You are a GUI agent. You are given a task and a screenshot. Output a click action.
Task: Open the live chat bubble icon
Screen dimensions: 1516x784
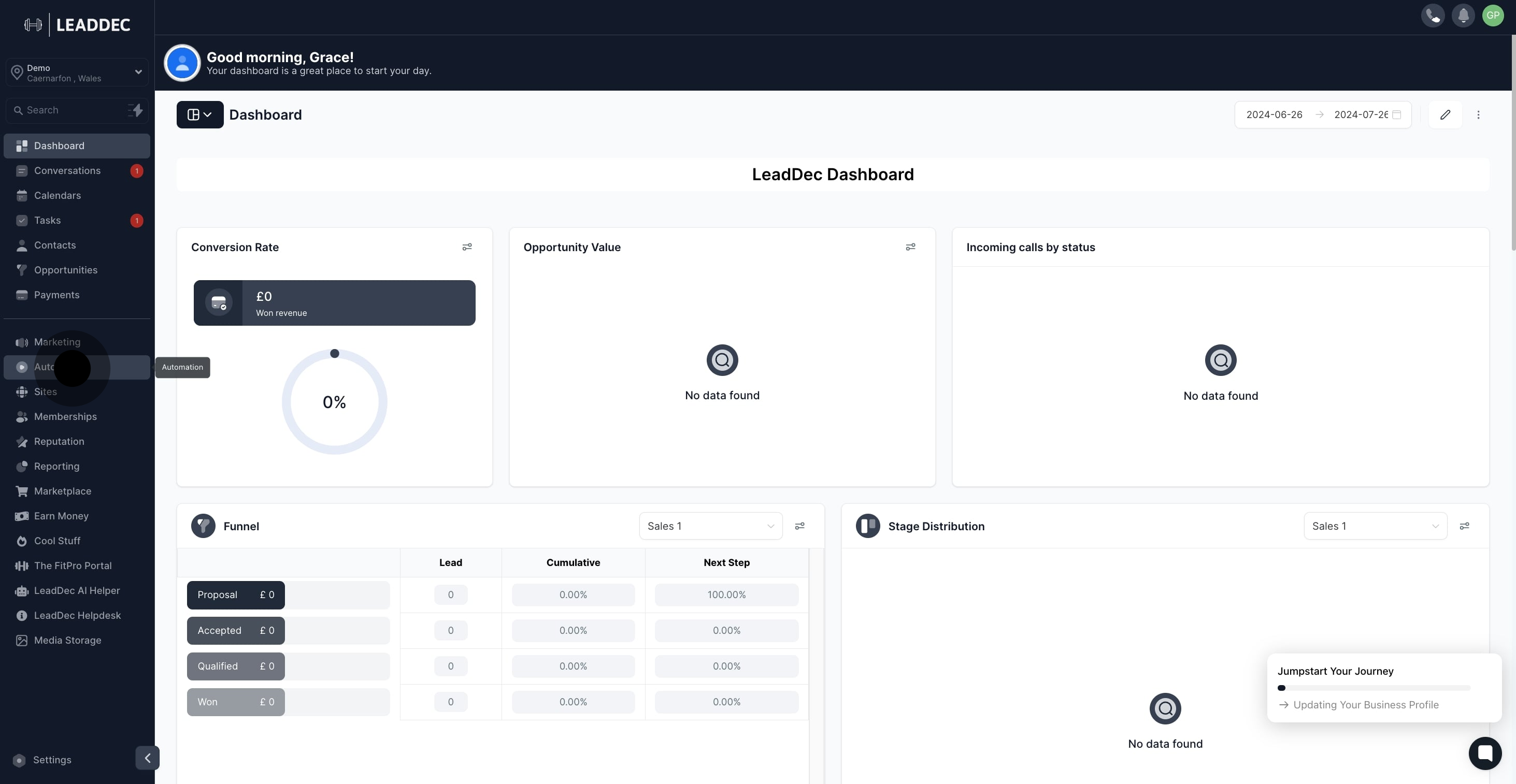click(x=1484, y=753)
